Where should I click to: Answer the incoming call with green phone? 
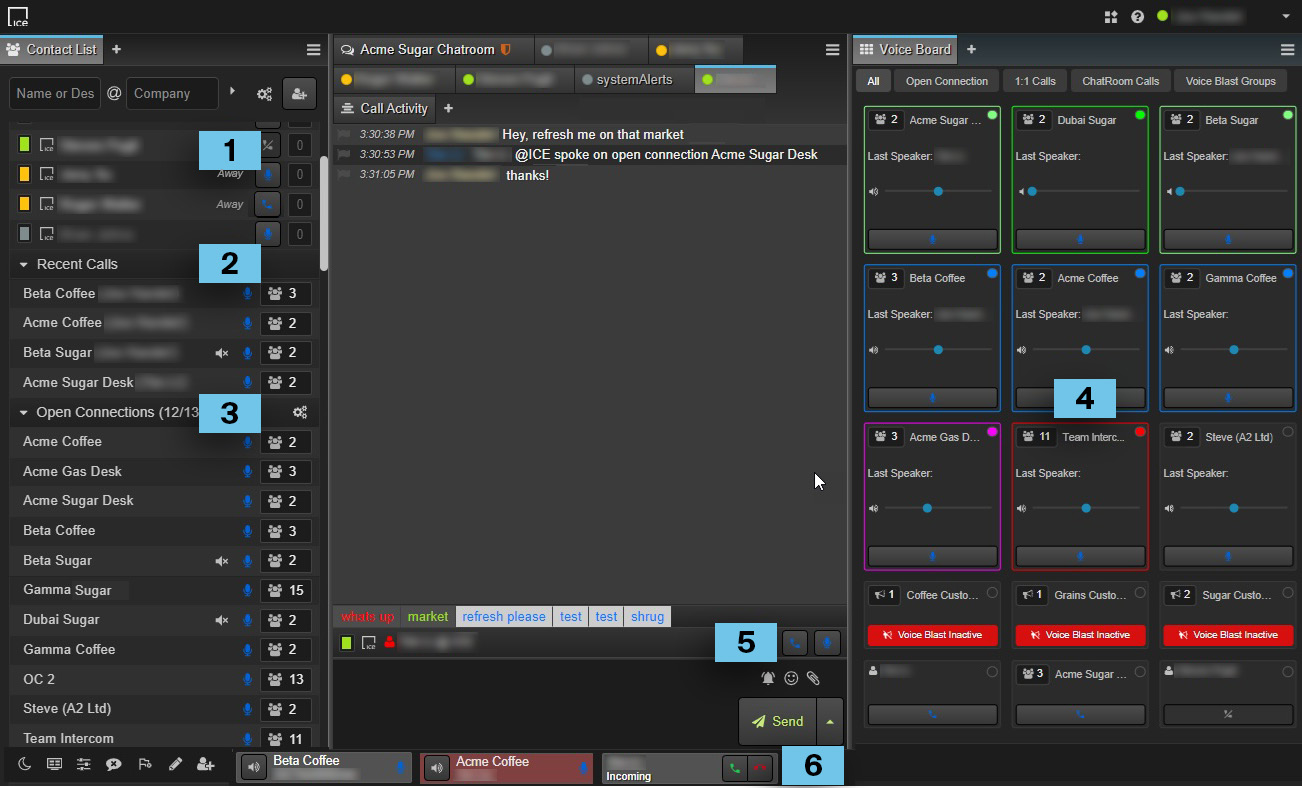point(735,769)
